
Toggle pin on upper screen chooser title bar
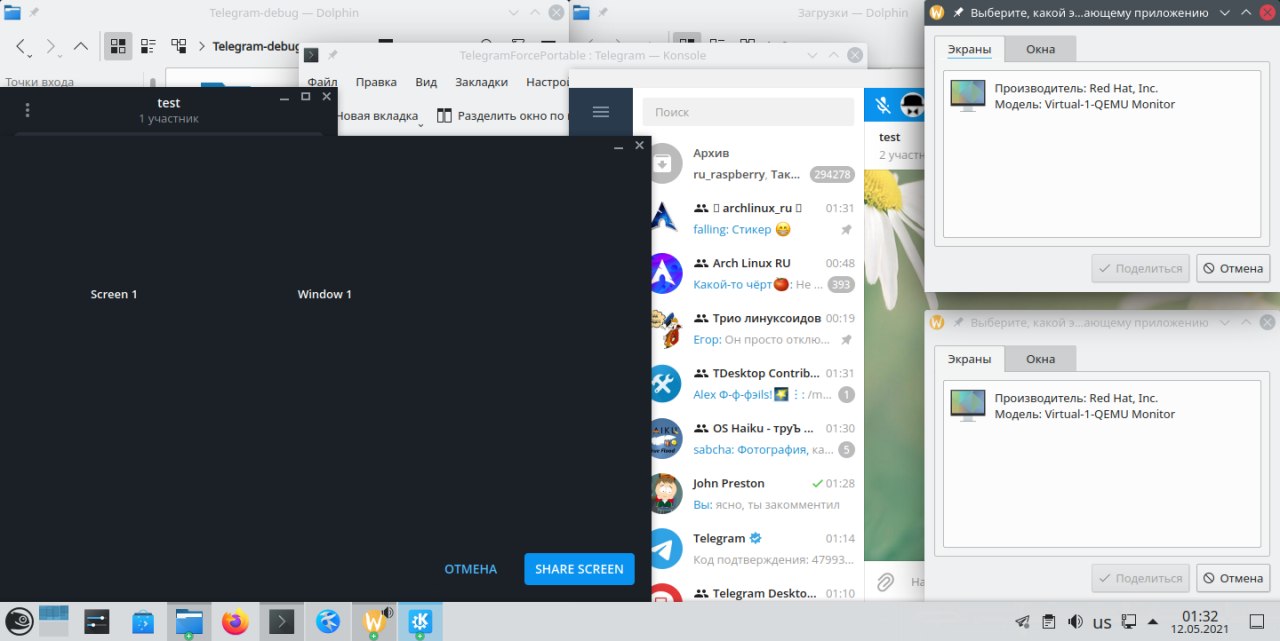coord(958,13)
